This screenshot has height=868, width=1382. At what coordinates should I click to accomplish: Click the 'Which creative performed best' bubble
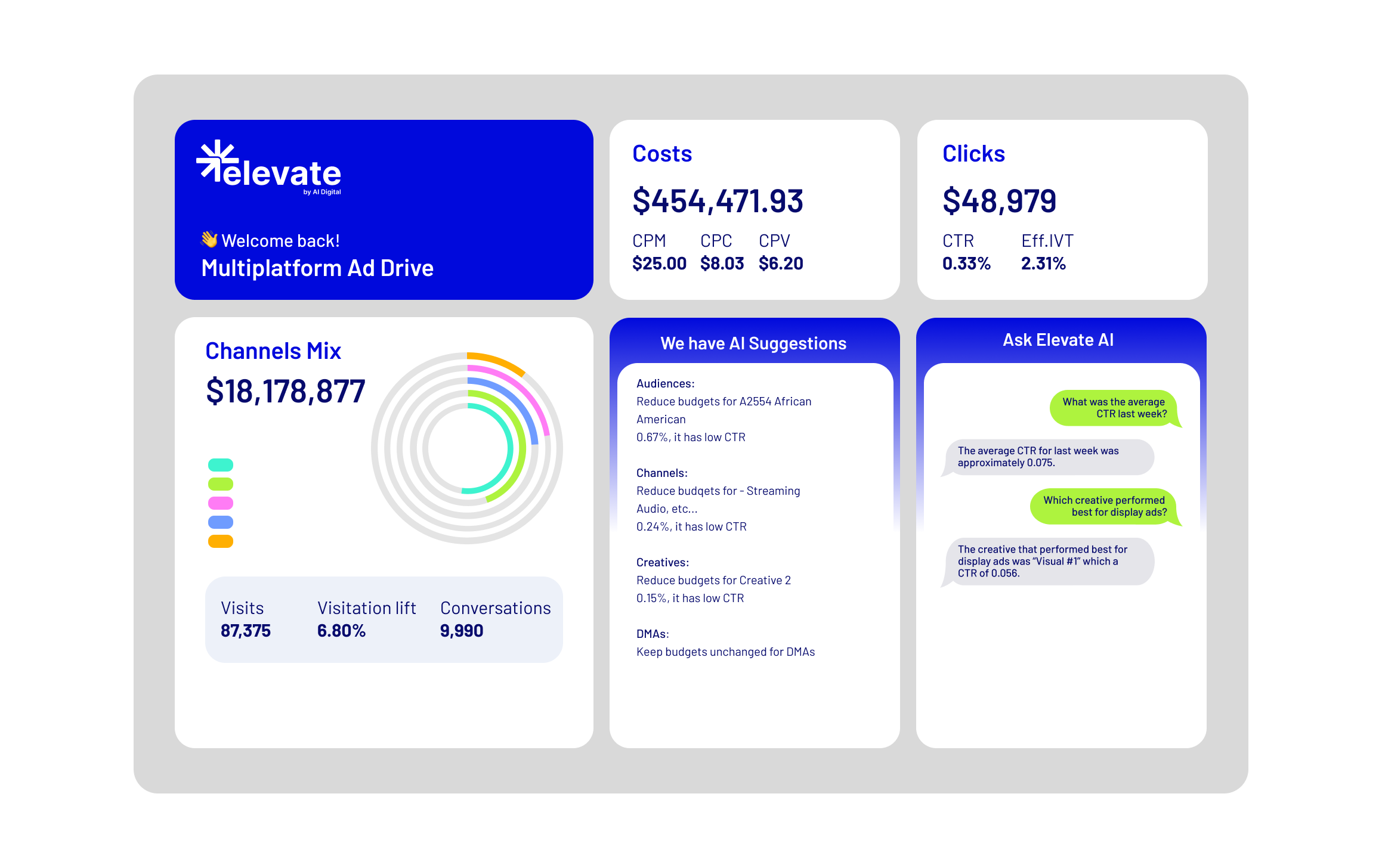(1104, 506)
